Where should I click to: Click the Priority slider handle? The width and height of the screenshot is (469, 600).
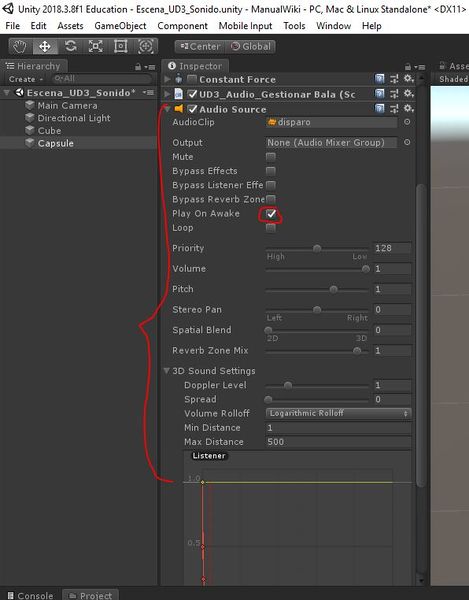[317, 248]
